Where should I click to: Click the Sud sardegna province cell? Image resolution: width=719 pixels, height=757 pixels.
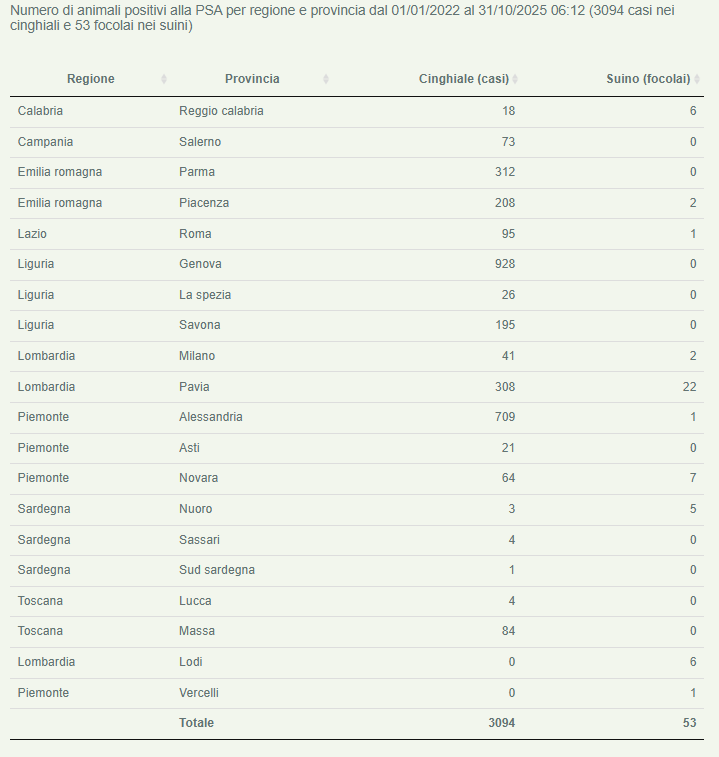217,570
